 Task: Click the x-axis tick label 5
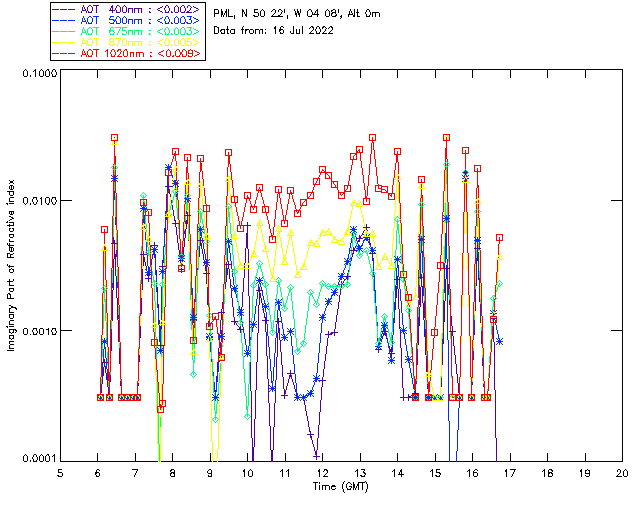point(60,473)
